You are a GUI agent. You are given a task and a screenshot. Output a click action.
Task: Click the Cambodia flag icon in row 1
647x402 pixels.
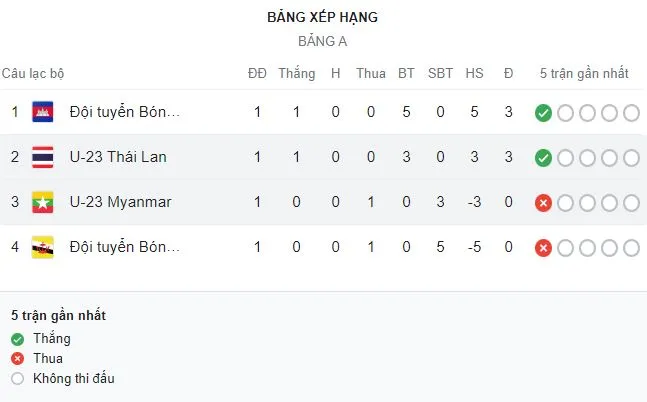42,112
